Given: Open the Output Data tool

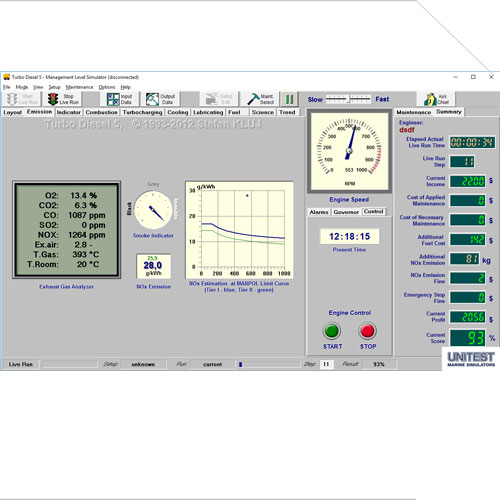Looking at the screenshot, I should pos(161,99).
